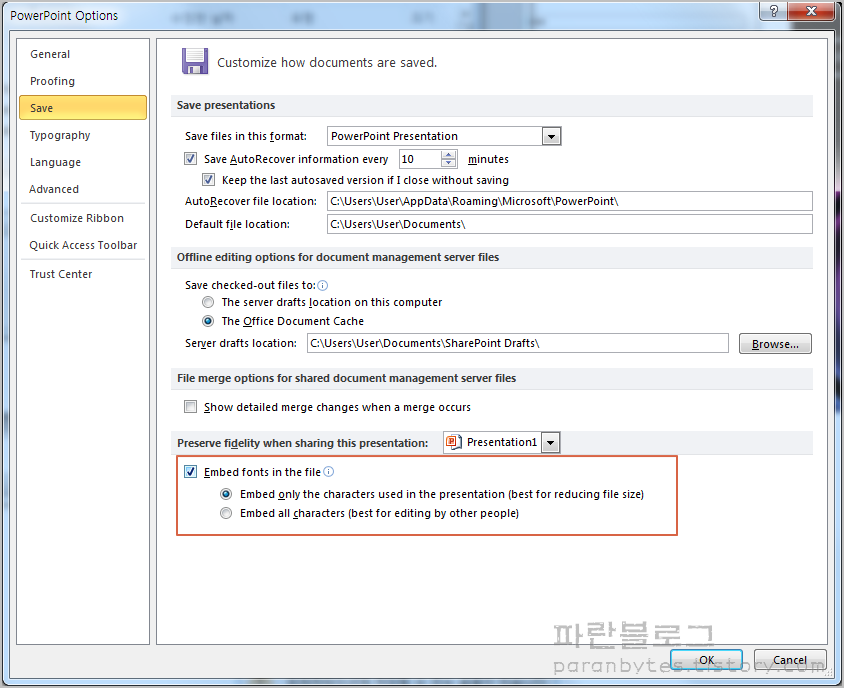Click the Help question mark button
Screen dimensions: 844x688
[x=773, y=11]
